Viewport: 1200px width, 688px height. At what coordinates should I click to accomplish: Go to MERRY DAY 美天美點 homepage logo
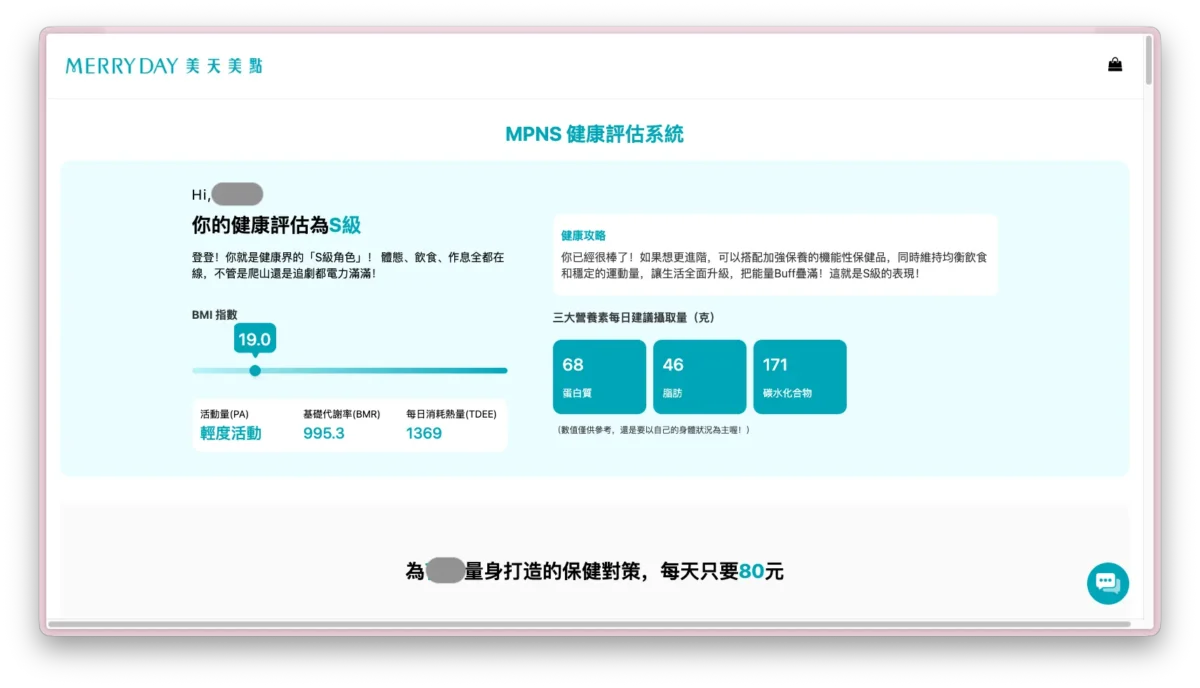tap(164, 66)
